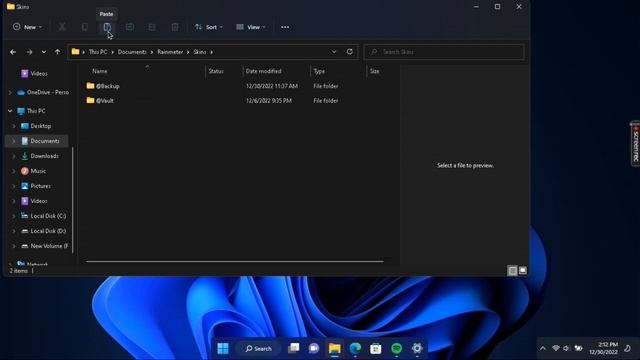This screenshot has width=640, height=360.
Task: Go up one folder level arrow
Action: (57, 52)
